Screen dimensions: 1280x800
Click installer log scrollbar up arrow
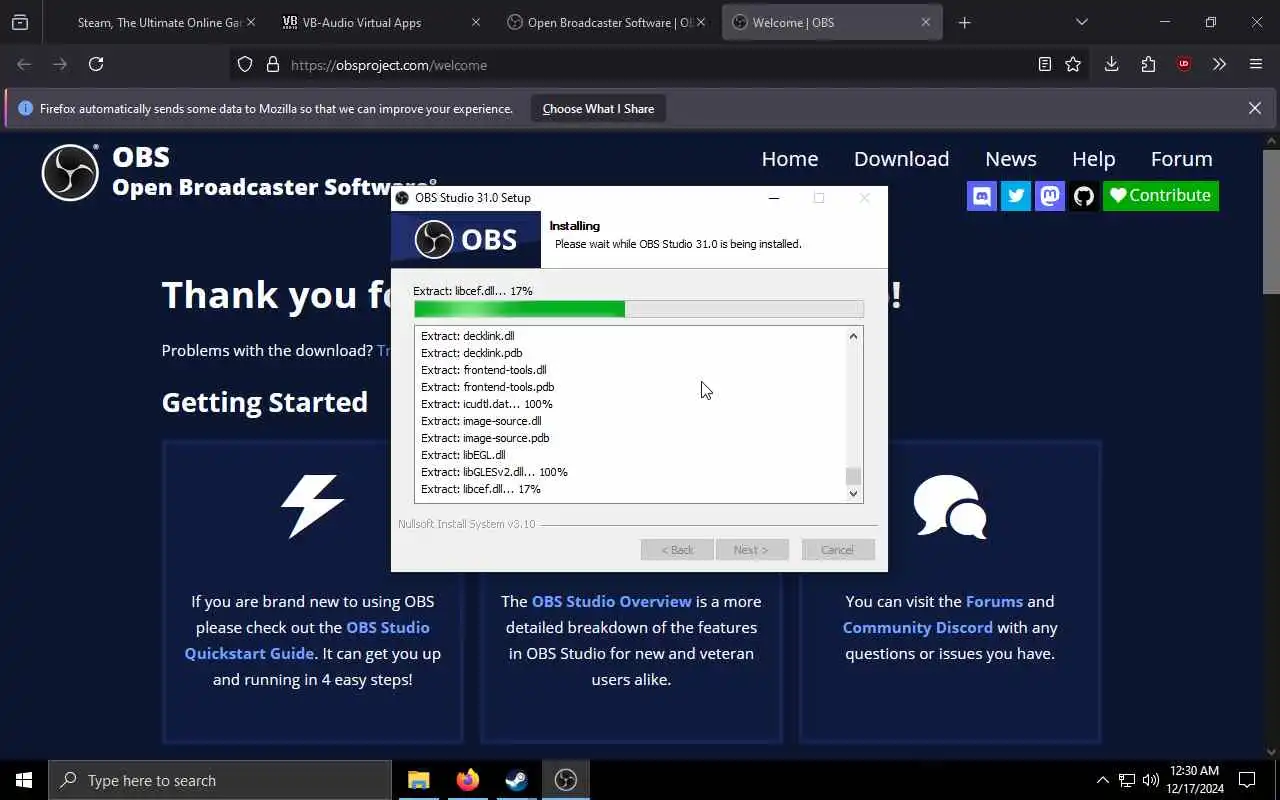(x=853, y=336)
